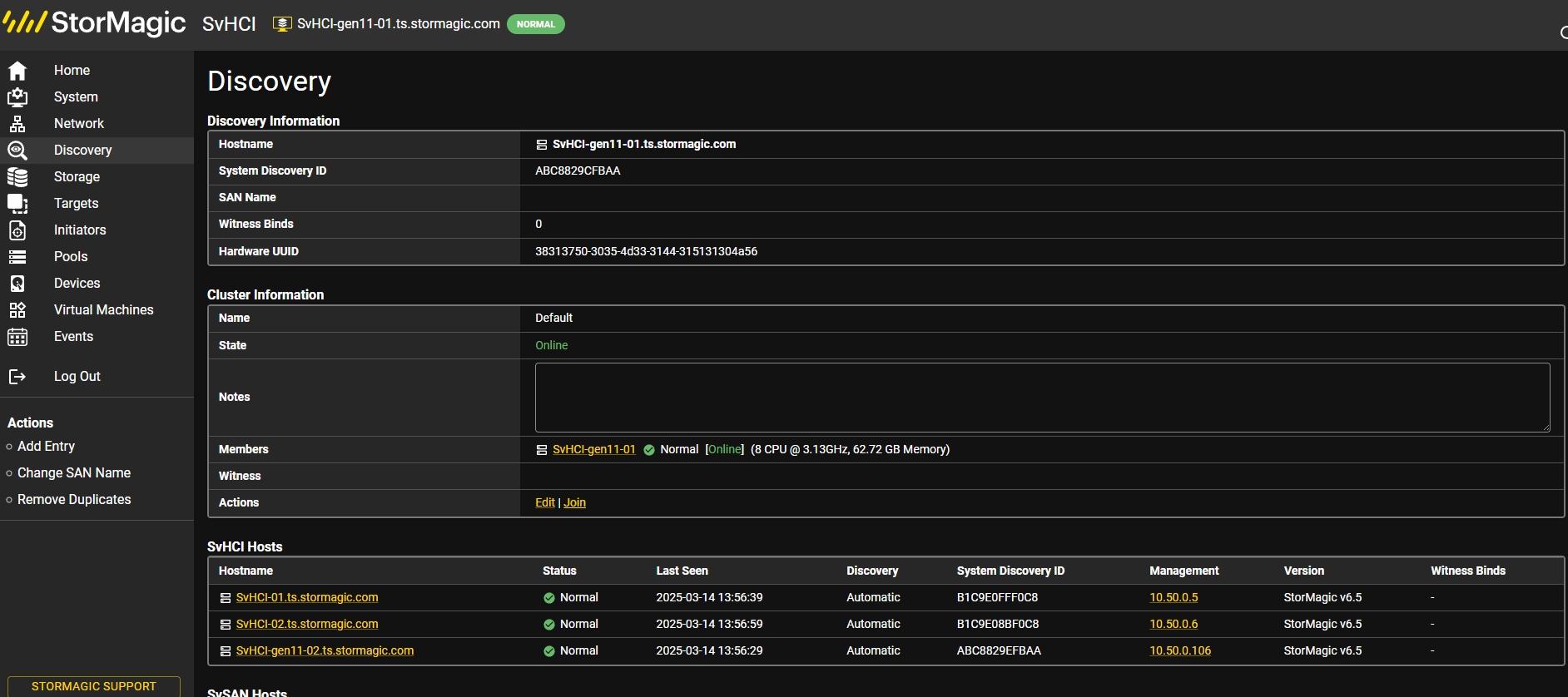Open Initiators via its sidebar icon
Viewport: 1568px width, 697px height.
coord(17,230)
